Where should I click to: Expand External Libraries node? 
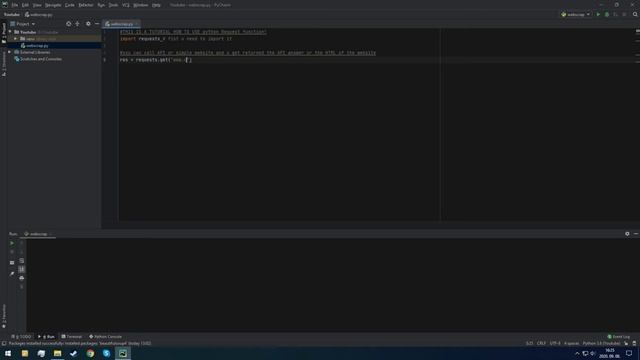click(x=10, y=52)
